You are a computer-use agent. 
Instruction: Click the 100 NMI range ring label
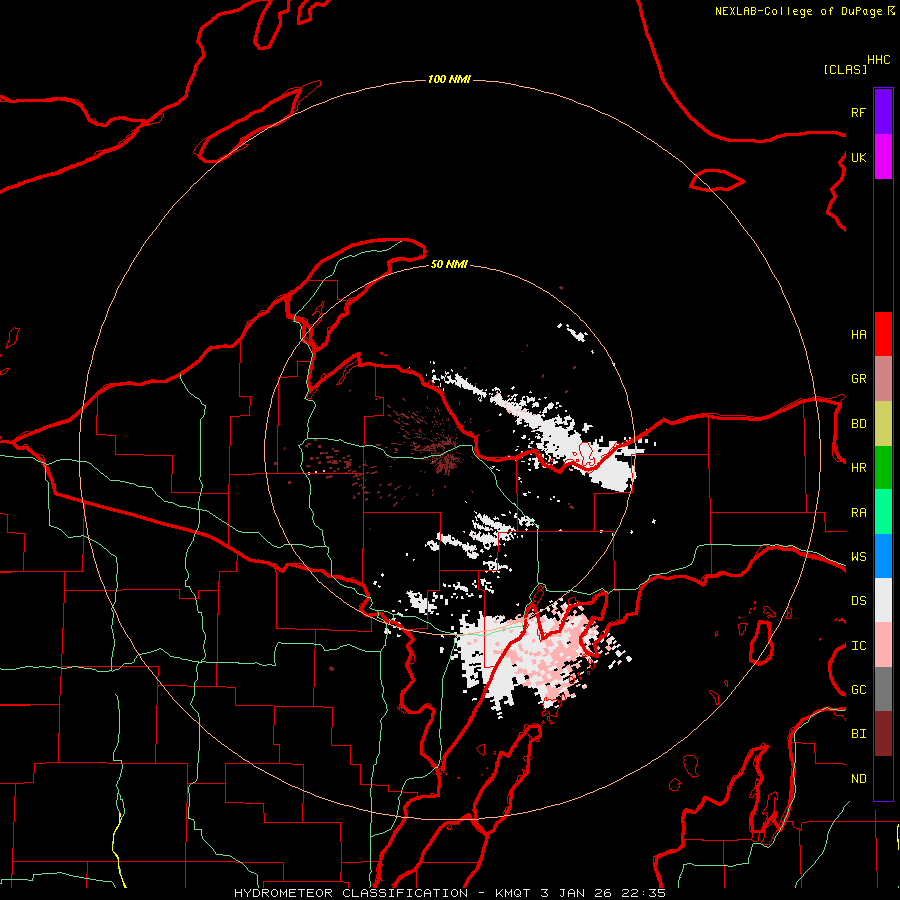tap(449, 79)
